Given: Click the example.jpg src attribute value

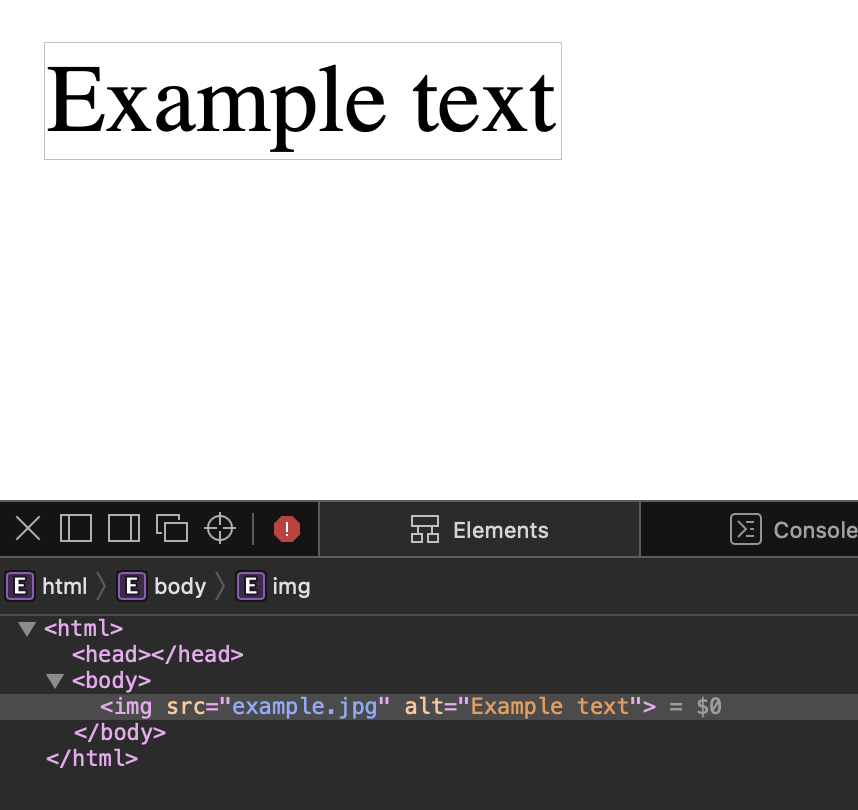Looking at the screenshot, I should pyautogui.click(x=305, y=707).
